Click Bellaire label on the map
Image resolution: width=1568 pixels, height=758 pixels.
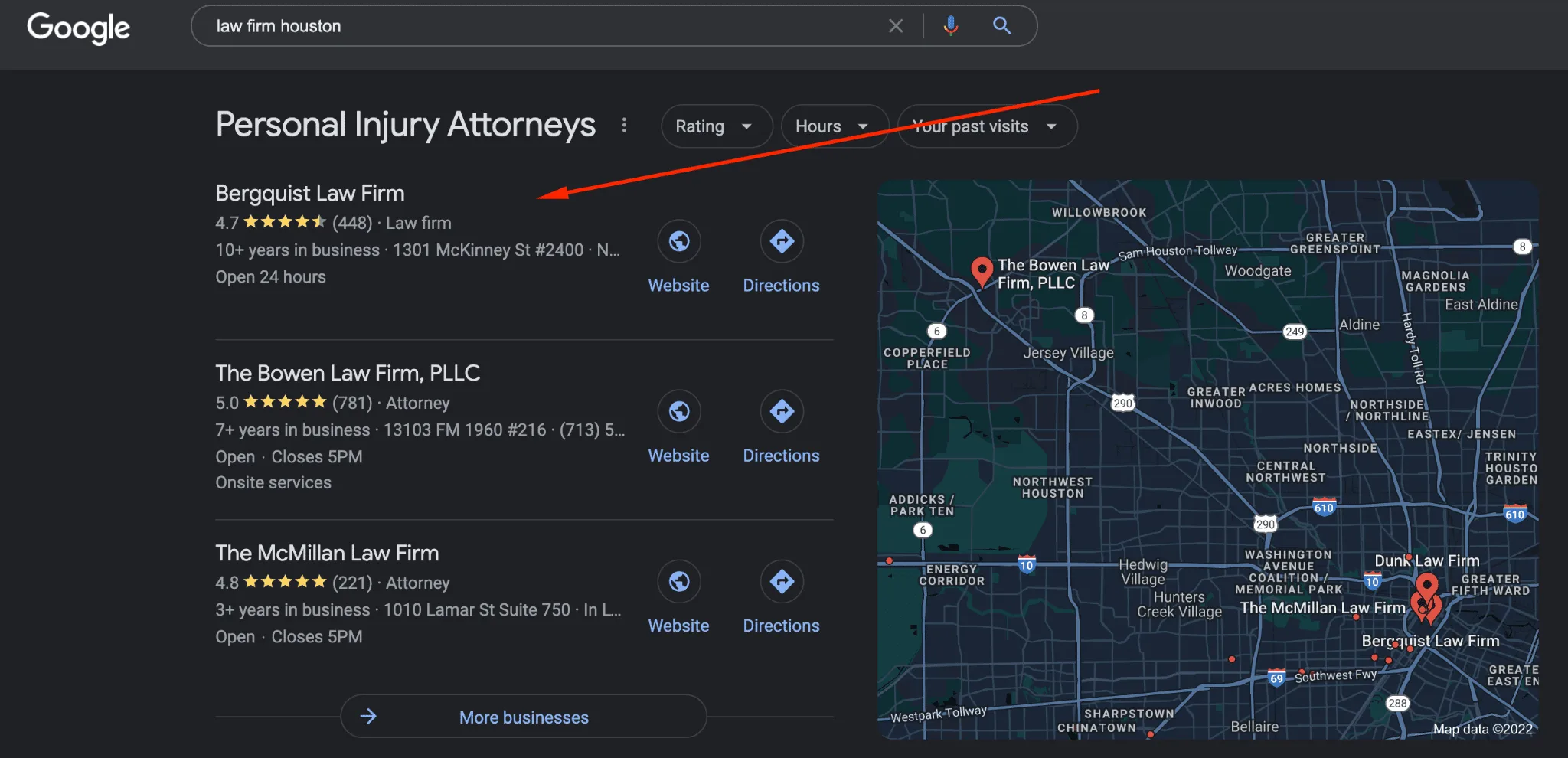click(x=1254, y=727)
